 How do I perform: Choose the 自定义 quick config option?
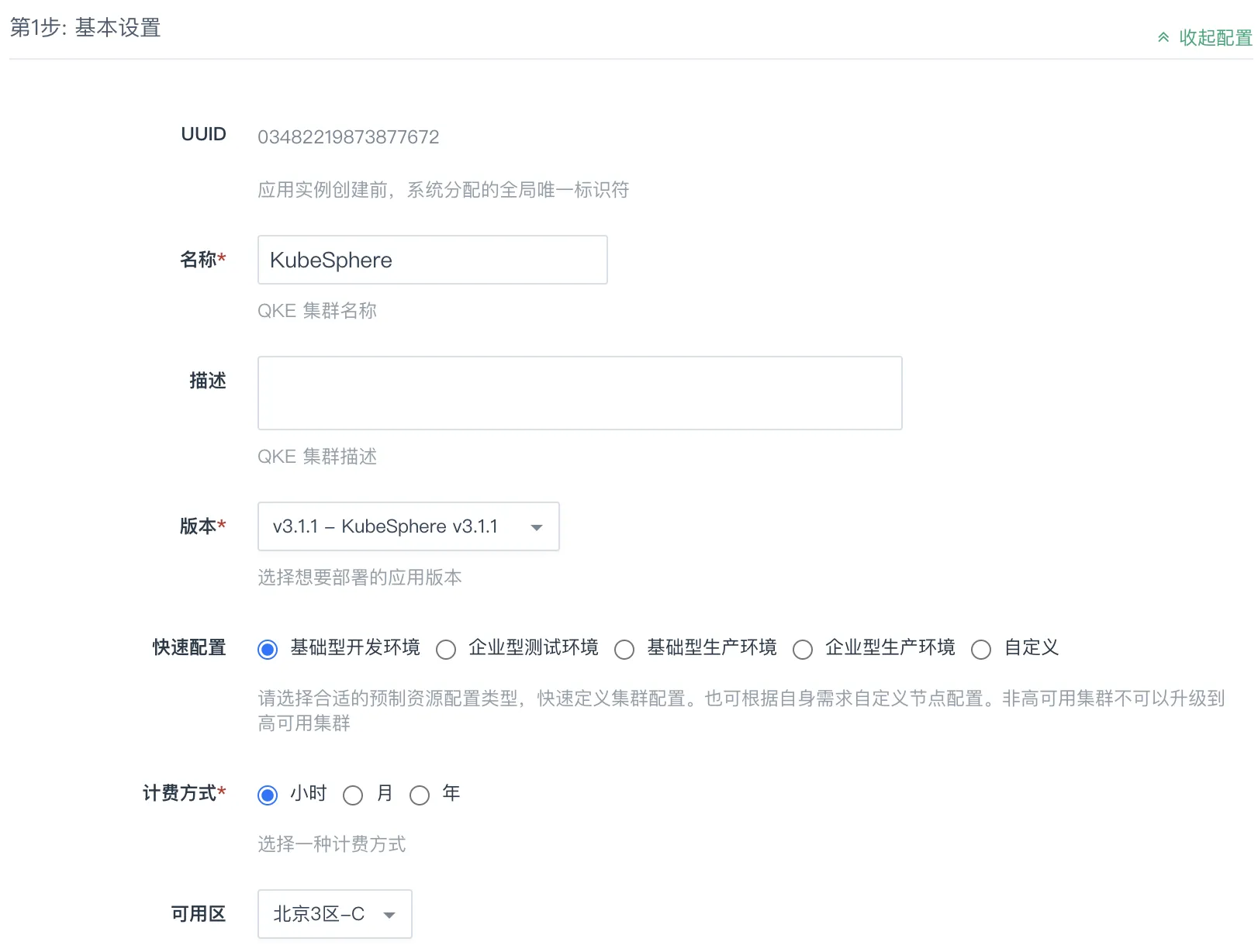981,649
